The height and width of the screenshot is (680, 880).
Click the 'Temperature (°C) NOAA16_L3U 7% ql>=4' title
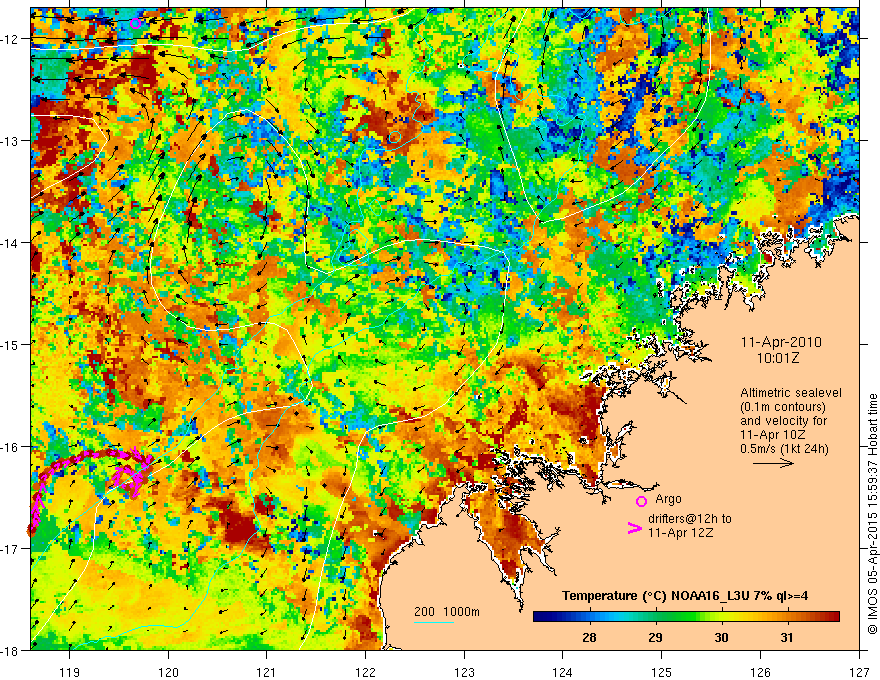685,596
